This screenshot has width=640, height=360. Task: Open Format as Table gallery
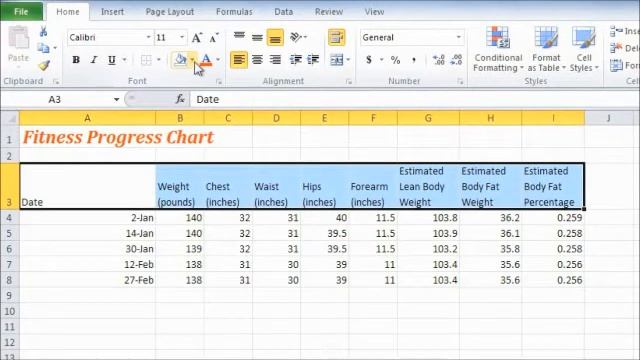[x=546, y=49]
